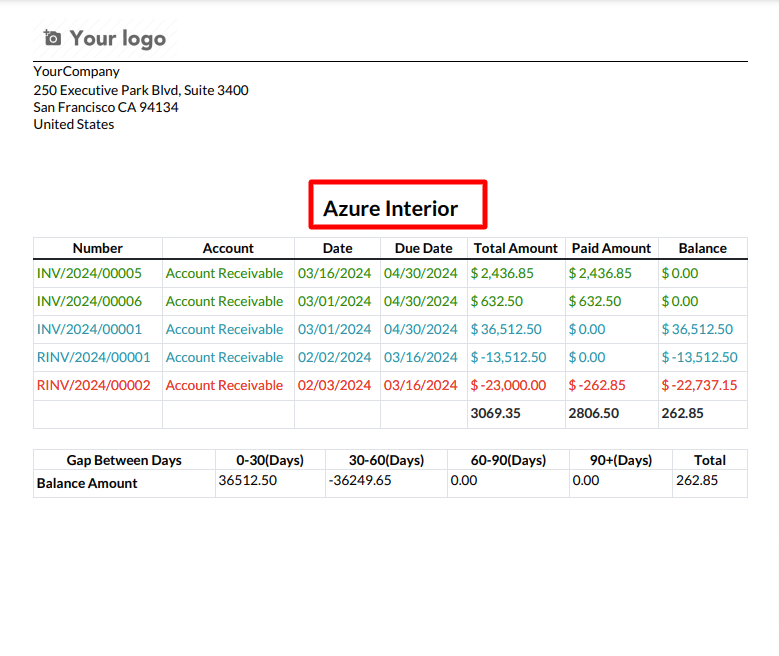
Task: Click total amount $ 2,436.85 of INV/2024/00005
Action: pos(502,273)
